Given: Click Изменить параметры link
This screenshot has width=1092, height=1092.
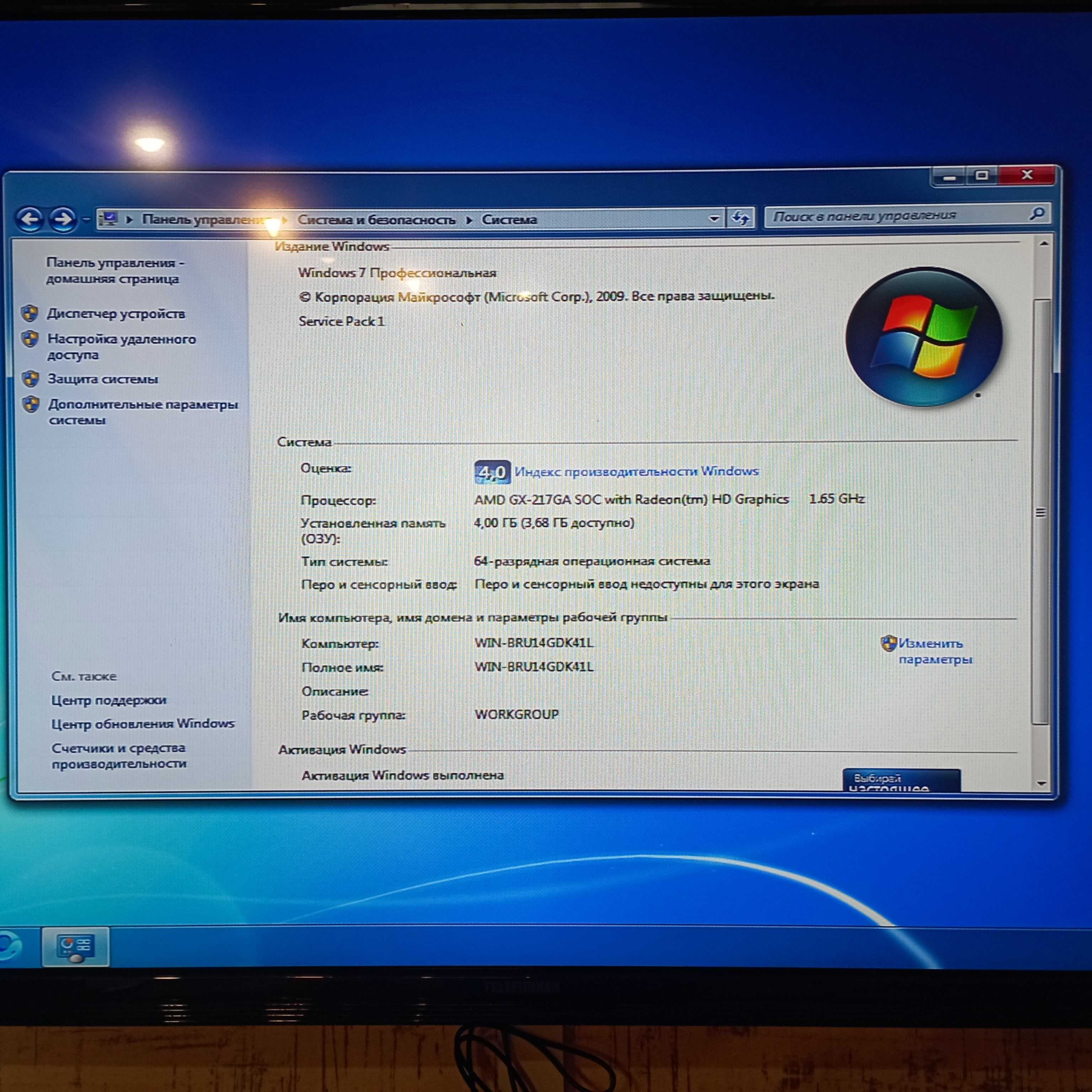Looking at the screenshot, I should click(936, 651).
